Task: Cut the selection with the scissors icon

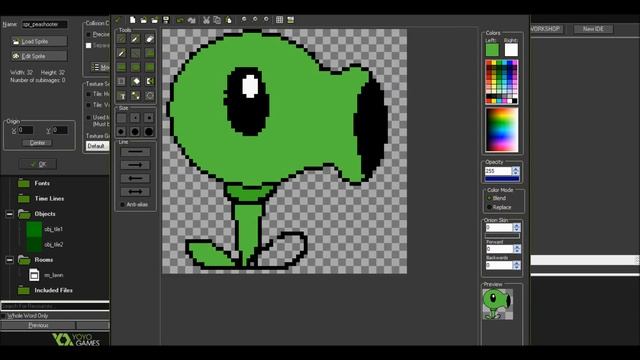Action: [206, 20]
